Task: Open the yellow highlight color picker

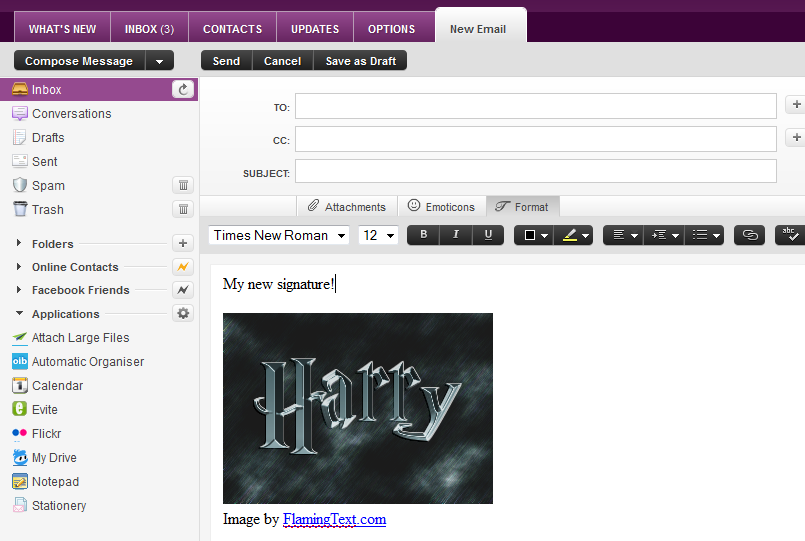Action: [576, 235]
